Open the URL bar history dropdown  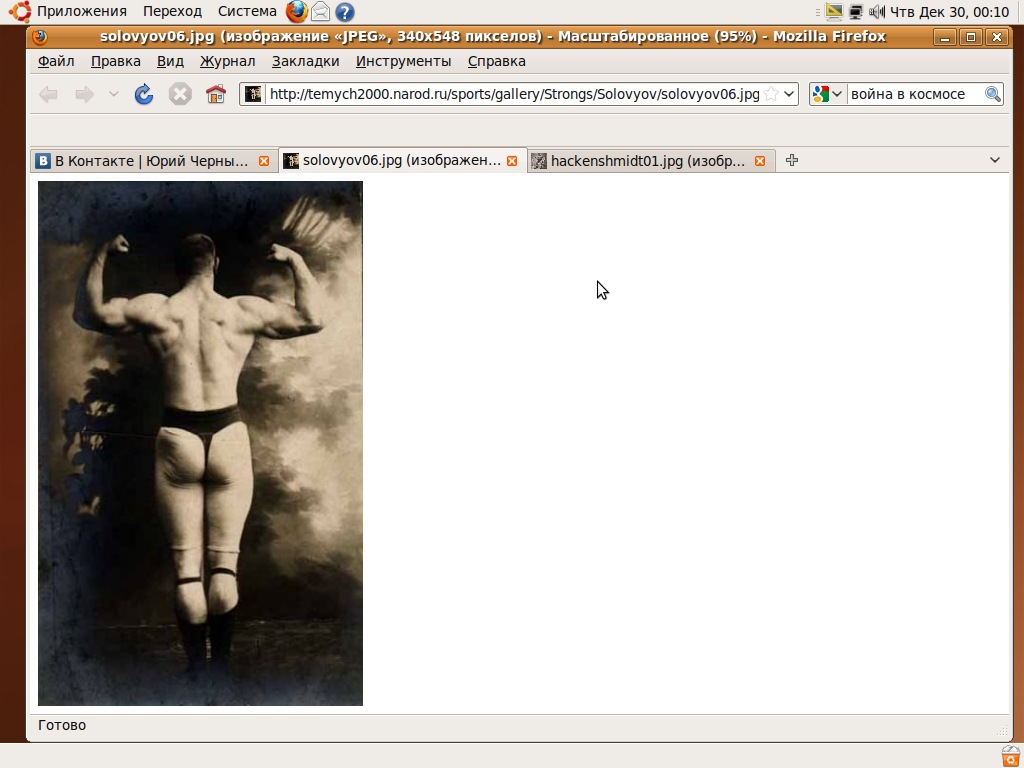(x=789, y=94)
